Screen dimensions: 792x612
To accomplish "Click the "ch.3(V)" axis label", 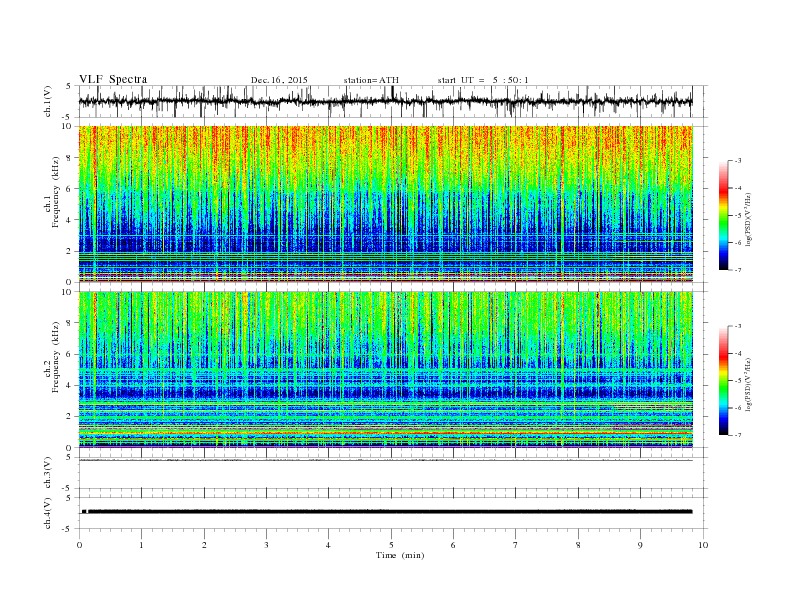I will 48,473.
